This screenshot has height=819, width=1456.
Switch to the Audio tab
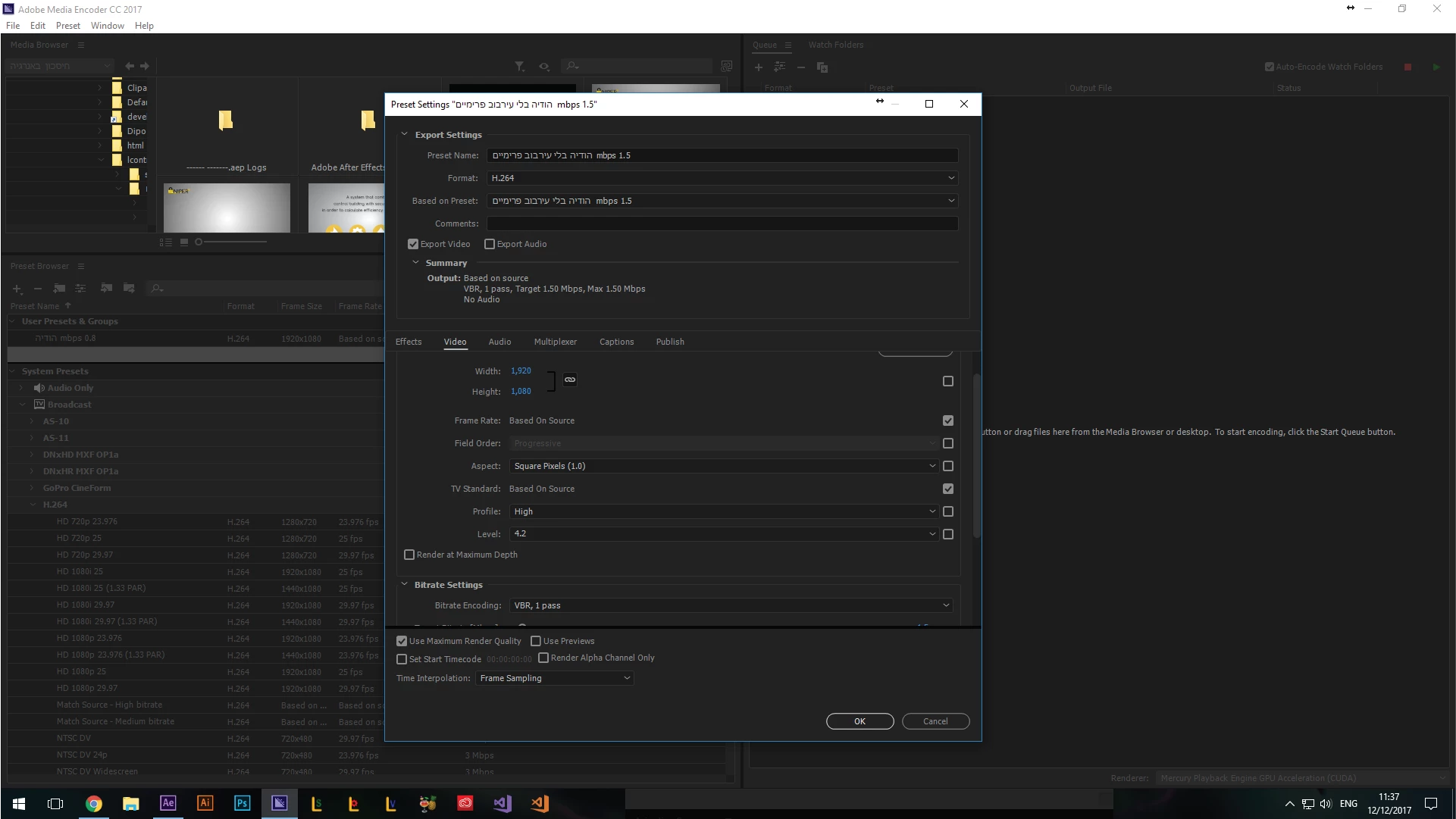pos(499,342)
